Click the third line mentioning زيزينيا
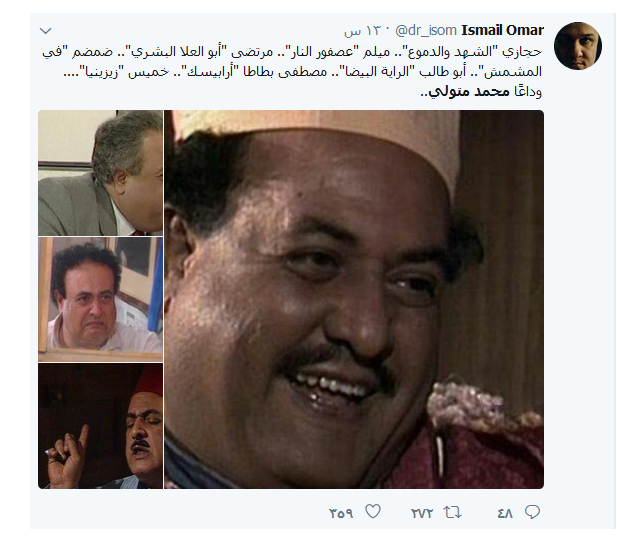The image size is (617, 536). (303, 72)
